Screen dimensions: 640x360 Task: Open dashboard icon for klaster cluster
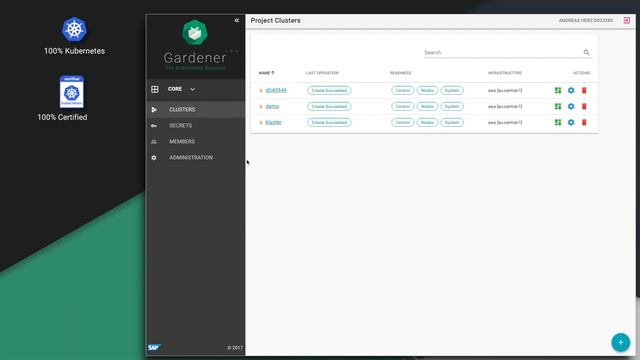(x=558, y=122)
